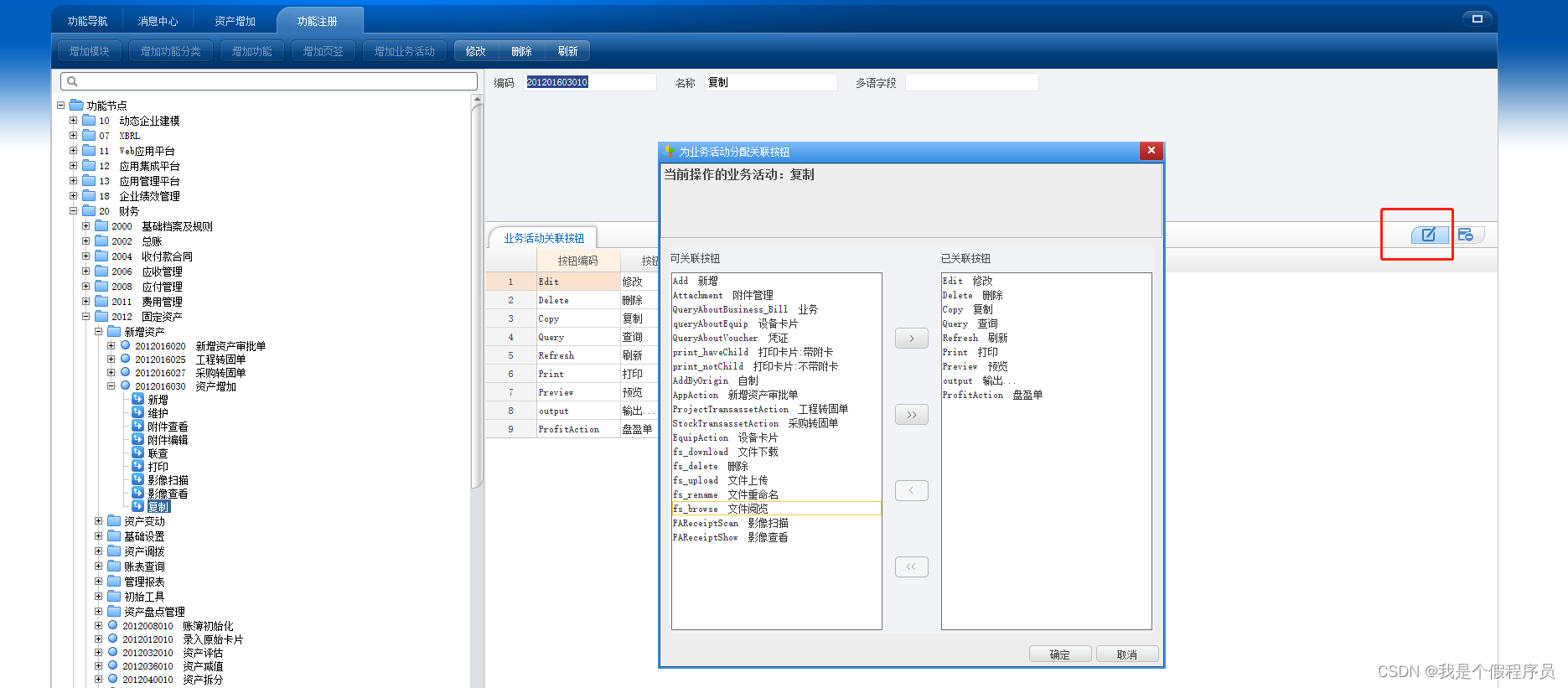Click the double right arrow move-all button
This screenshot has width=1568, height=688.
[x=911, y=415]
